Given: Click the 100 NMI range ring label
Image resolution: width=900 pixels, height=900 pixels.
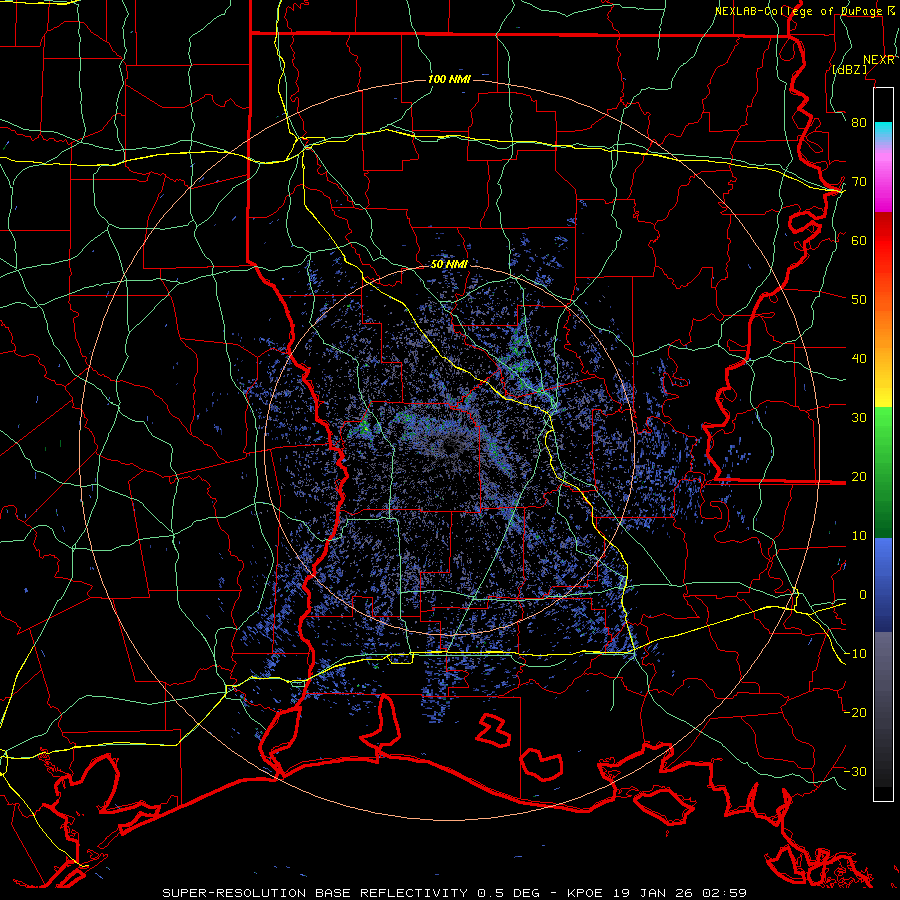Looking at the screenshot, I should coord(449,79).
